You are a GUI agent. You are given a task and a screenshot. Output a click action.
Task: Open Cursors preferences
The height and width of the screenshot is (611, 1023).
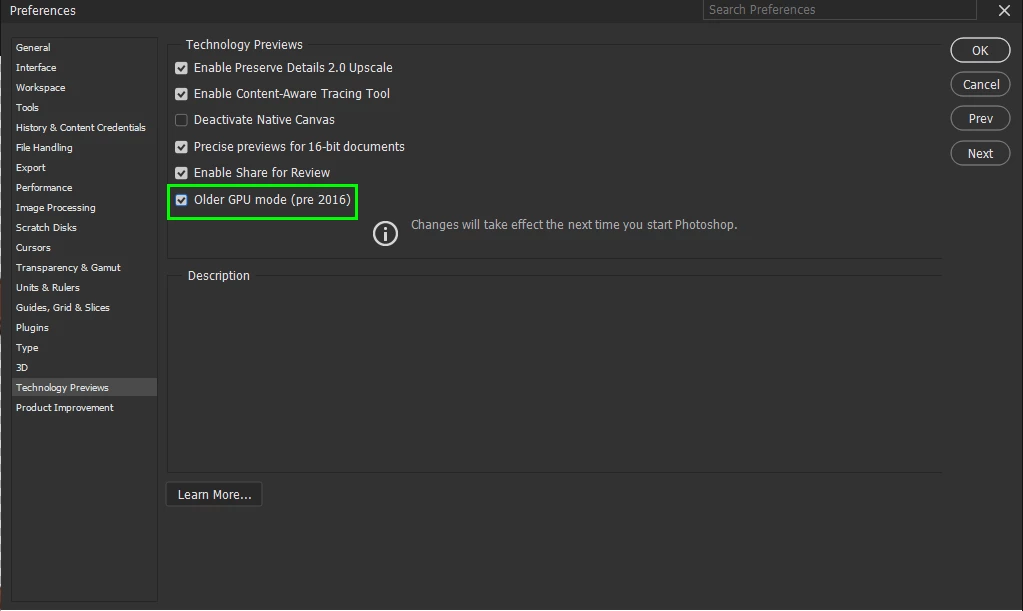(84, 248)
